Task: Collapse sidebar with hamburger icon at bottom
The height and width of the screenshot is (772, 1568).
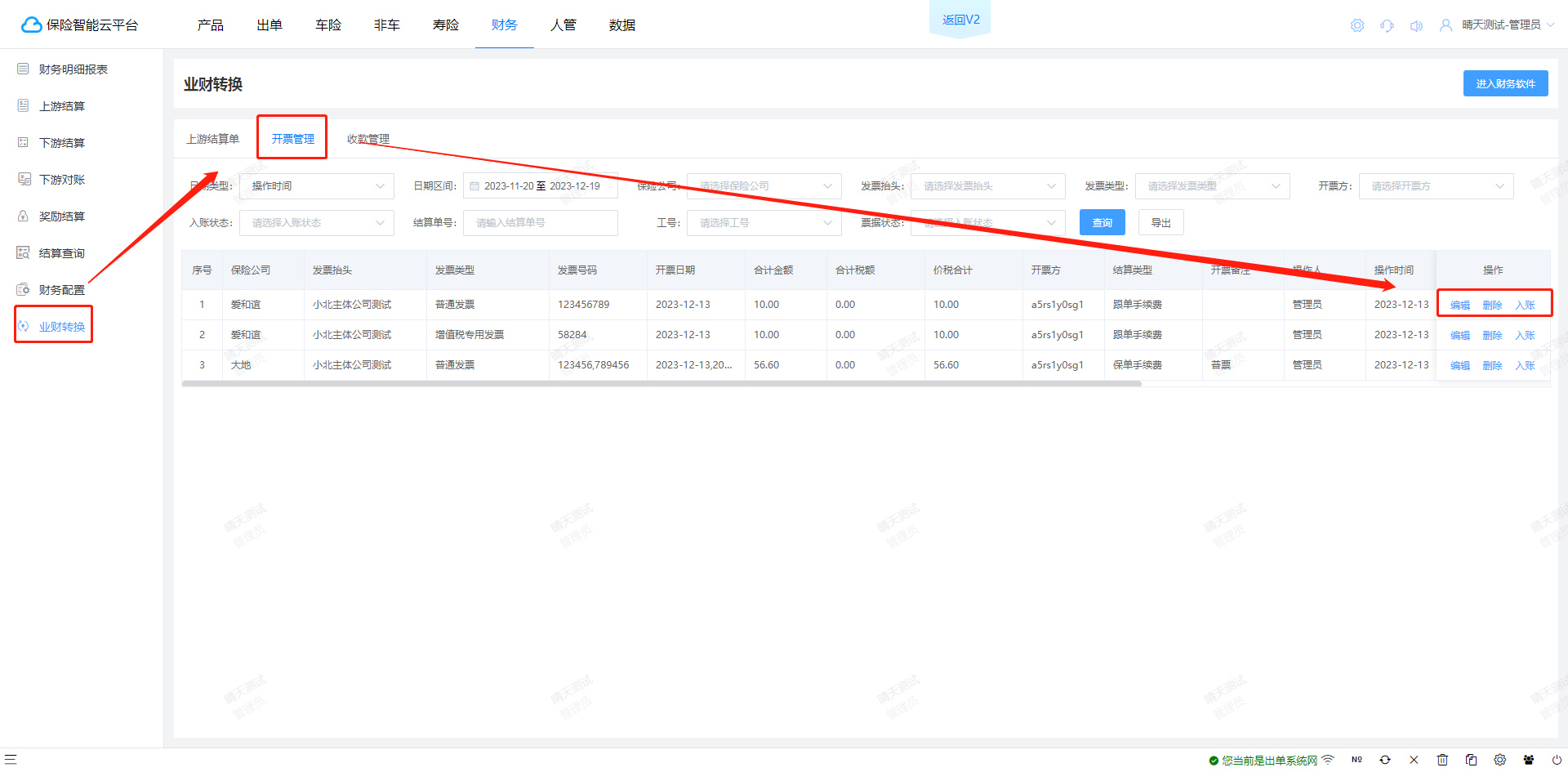Action: [11, 760]
